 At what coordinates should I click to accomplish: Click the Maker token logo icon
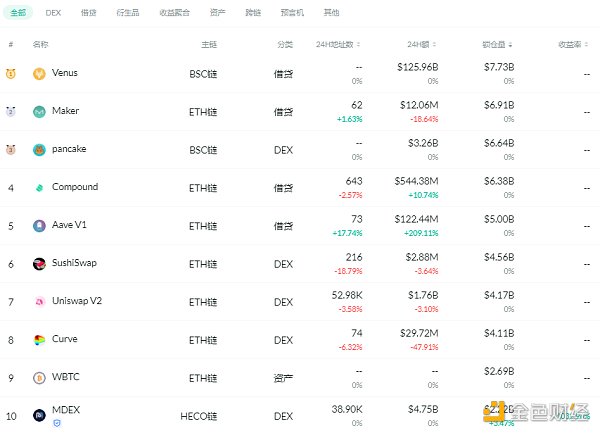coord(39,112)
